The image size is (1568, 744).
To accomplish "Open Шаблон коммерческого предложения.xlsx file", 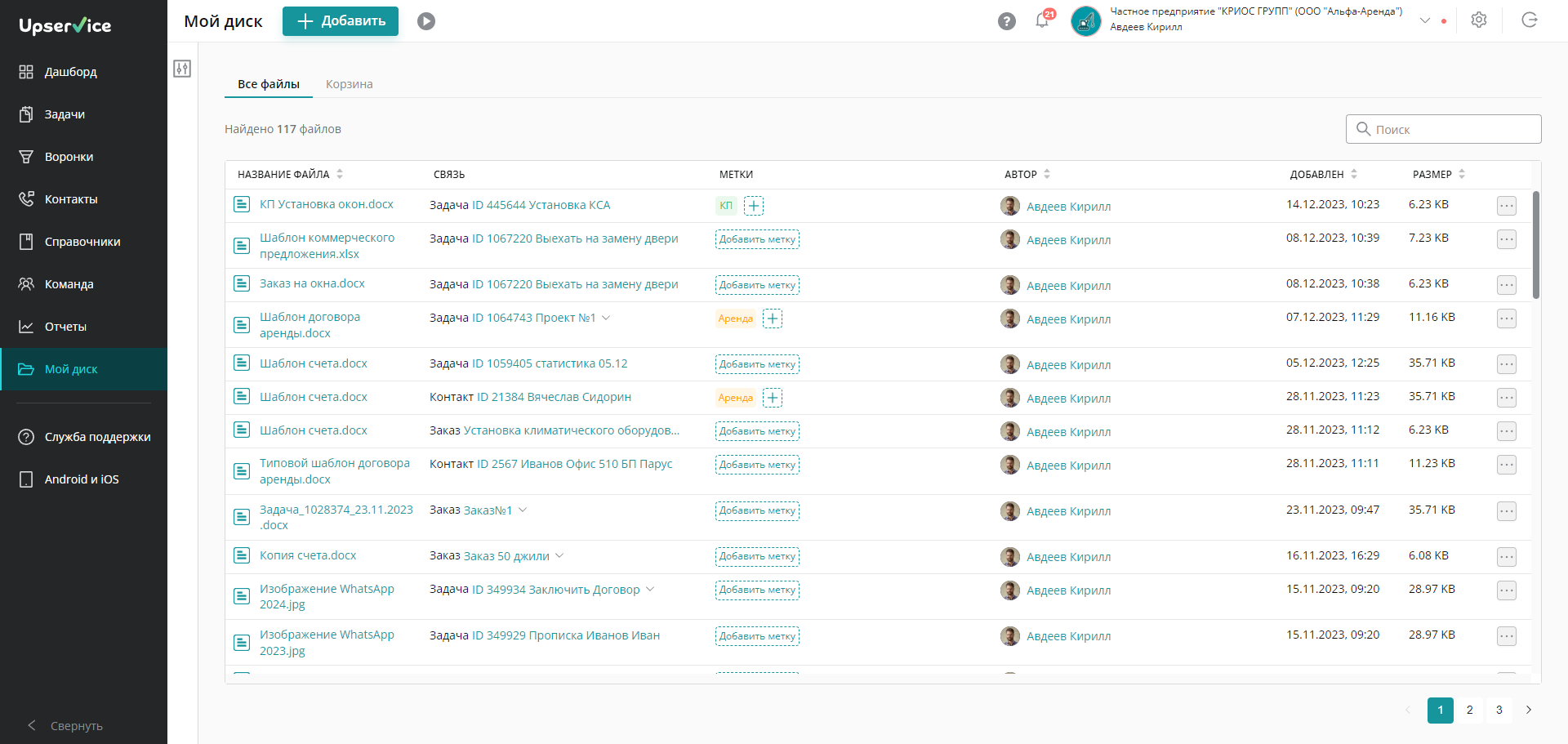I will point(327,246).
